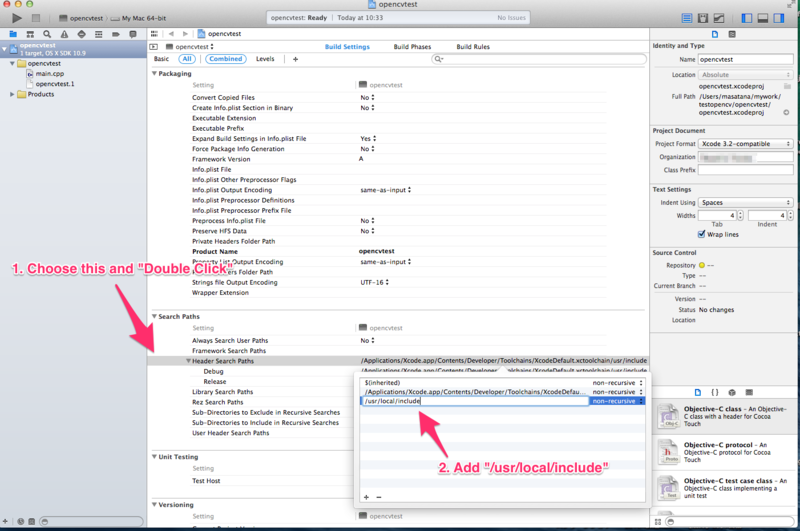The height and width of the screenshot is (531, 800).
Task: Show the Code Snippet library braces icon
Action: pos(715,392)
